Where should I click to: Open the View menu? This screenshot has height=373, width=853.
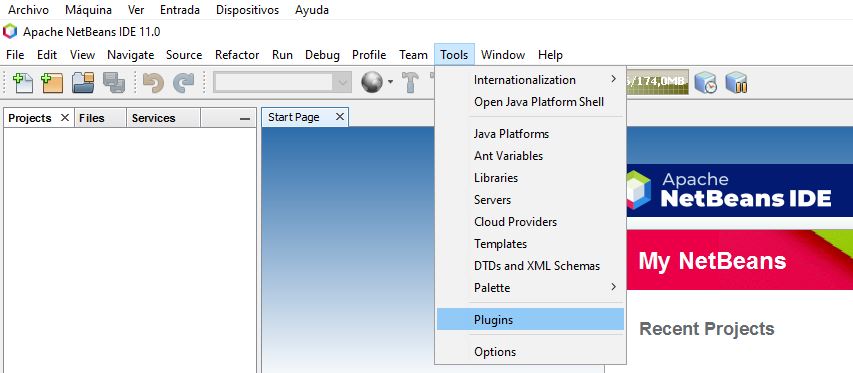pos(82,55)
